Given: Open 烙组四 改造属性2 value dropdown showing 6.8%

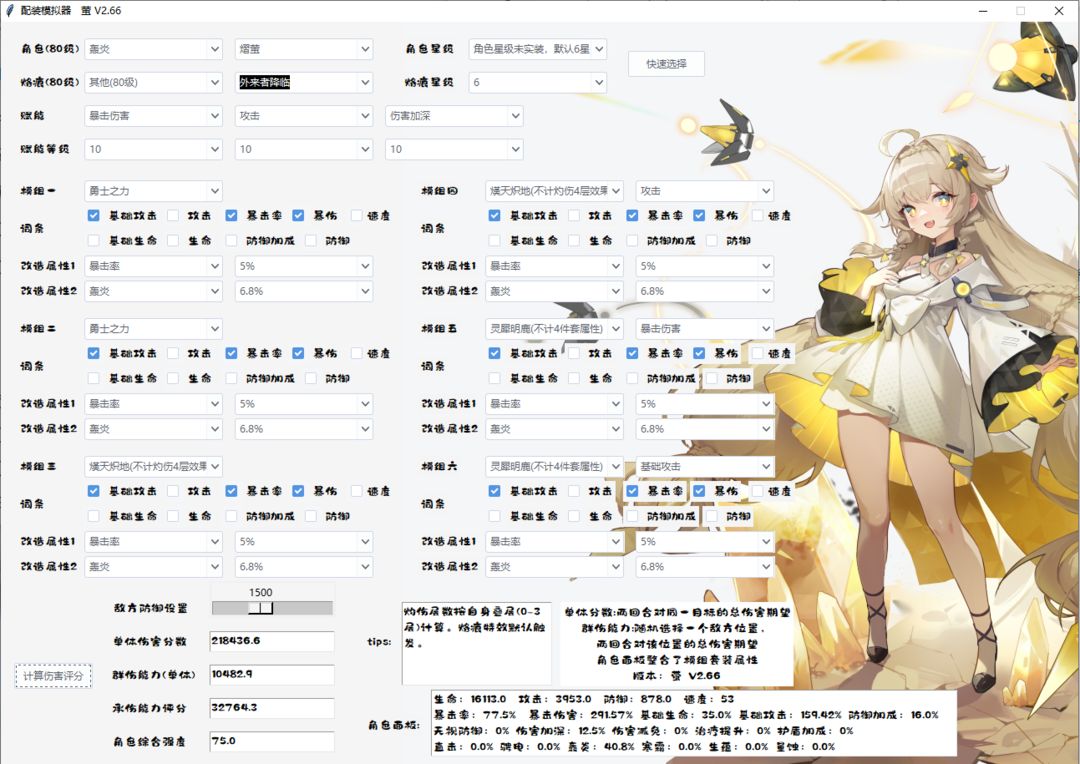Looking at the screenshot, I should click(705, 291).
